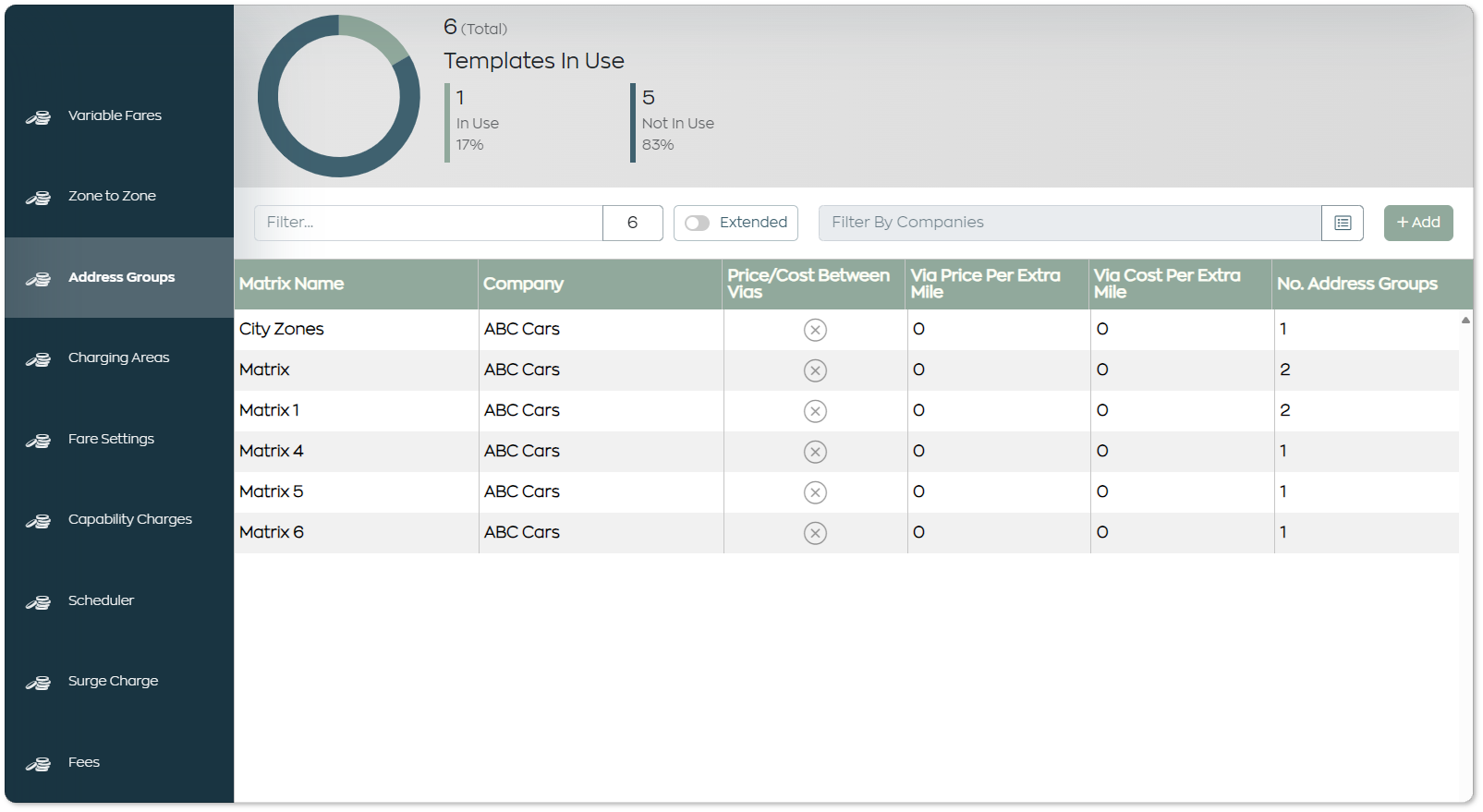Open the Zone to Zone menu item
The width and height of the screenshot is (1483, 812).
point(119,197)
